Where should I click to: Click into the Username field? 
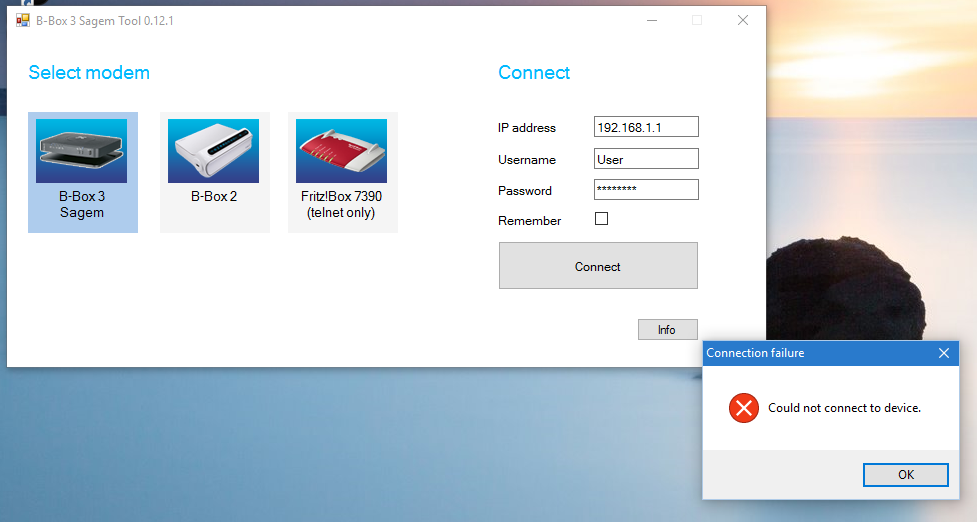click(645, 159)
